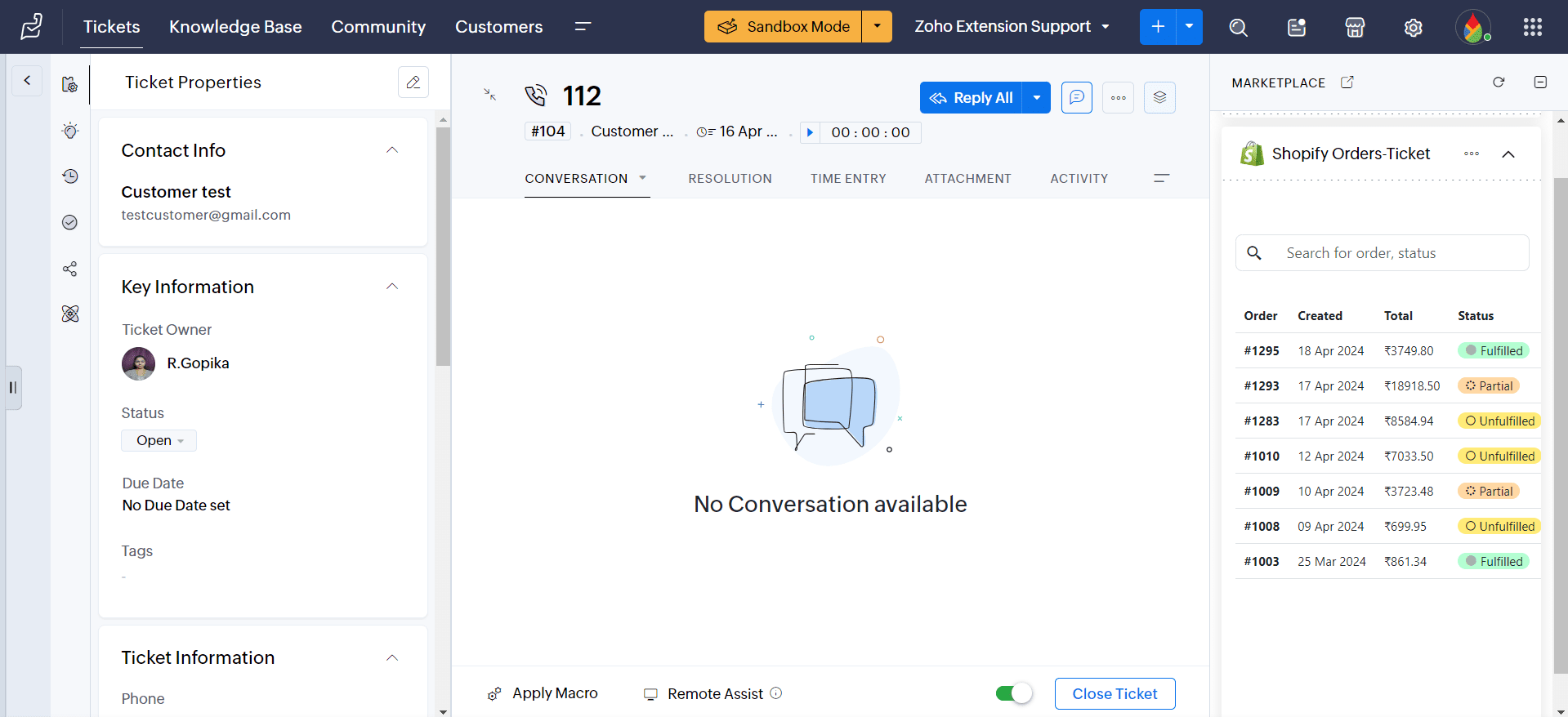This screenshot has width=1568, height=717.
Task: Expand the Reply All dropdown arrow
Action: pyautogui.click(x=1036, y=98)
